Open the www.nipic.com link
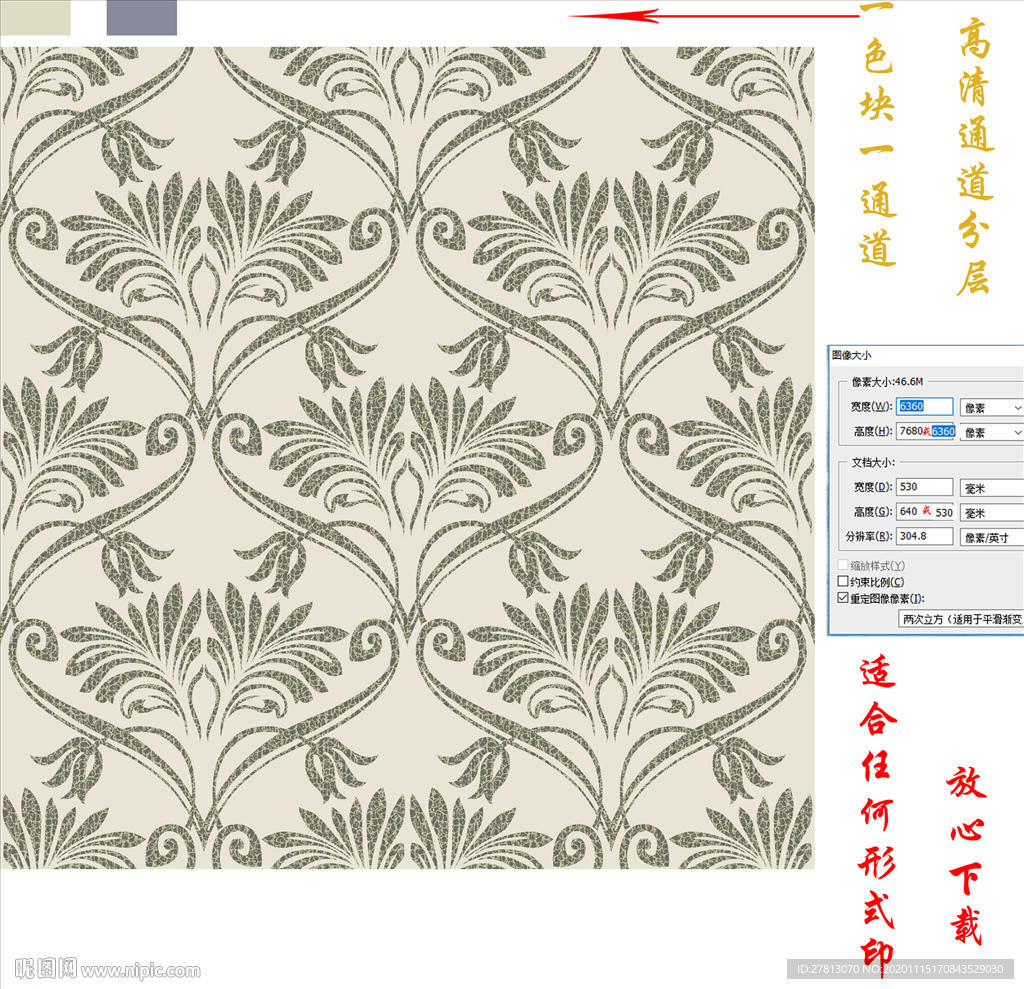The height and width of the screenshot is (989, 1024). 141,970
